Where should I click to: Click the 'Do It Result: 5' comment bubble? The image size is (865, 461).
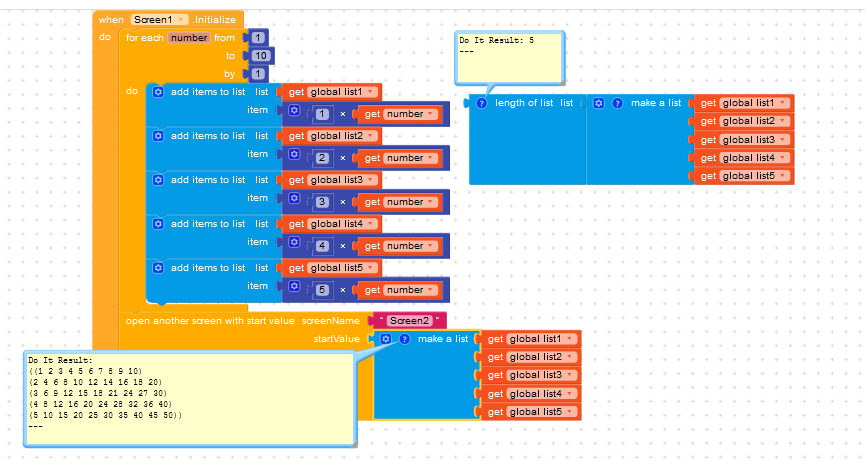[509, 57]
